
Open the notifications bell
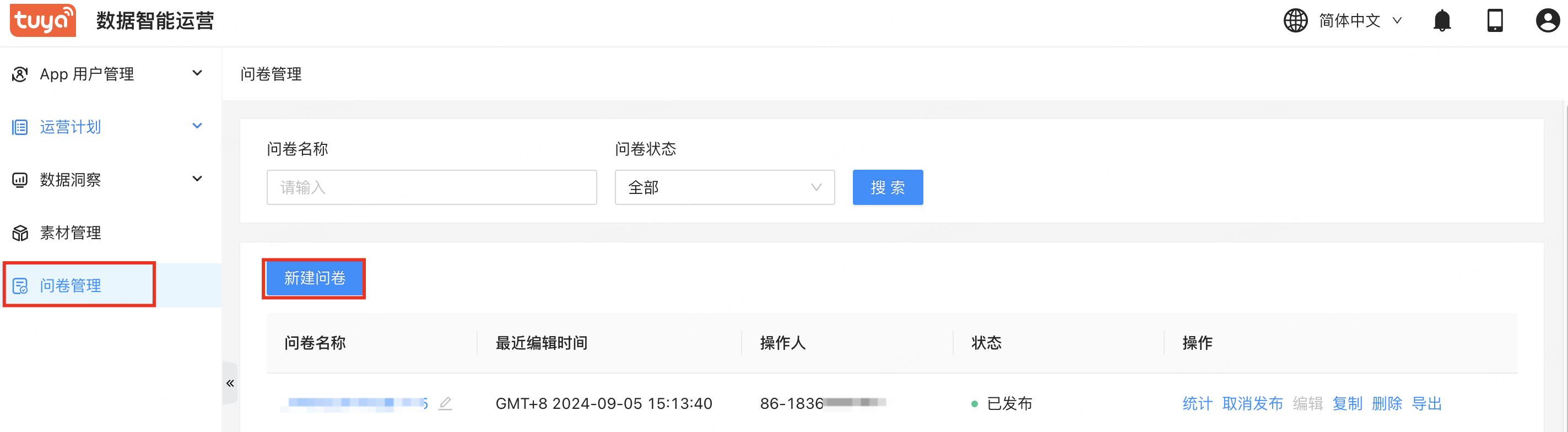tap(1442, 21)
